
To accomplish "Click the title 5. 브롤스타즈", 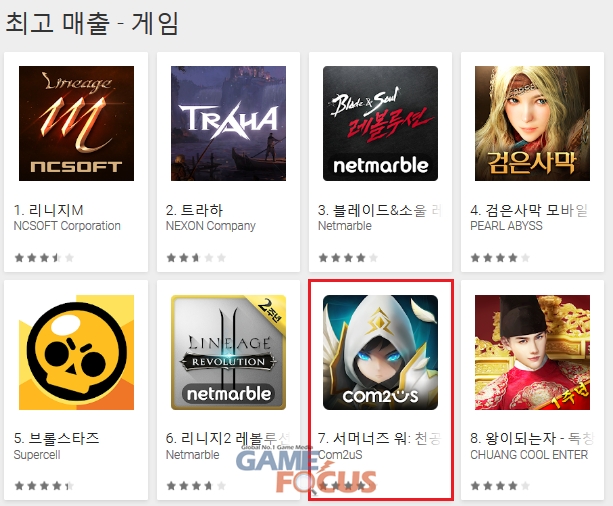I will point(56,438).
